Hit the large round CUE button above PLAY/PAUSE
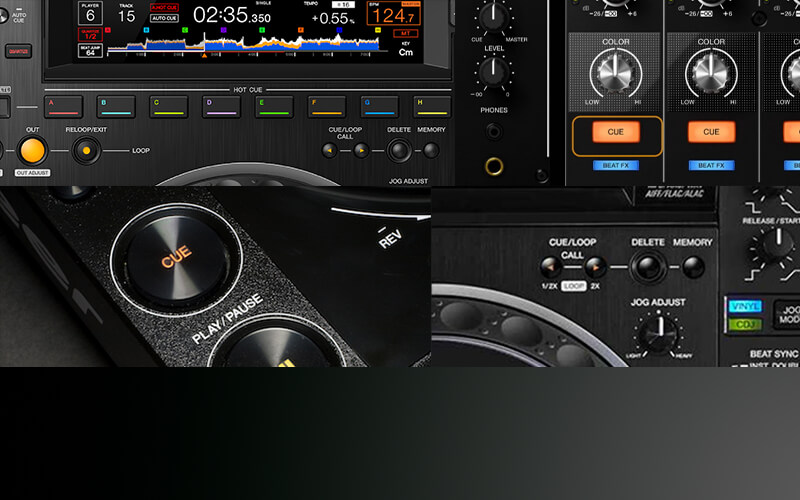 177,258
